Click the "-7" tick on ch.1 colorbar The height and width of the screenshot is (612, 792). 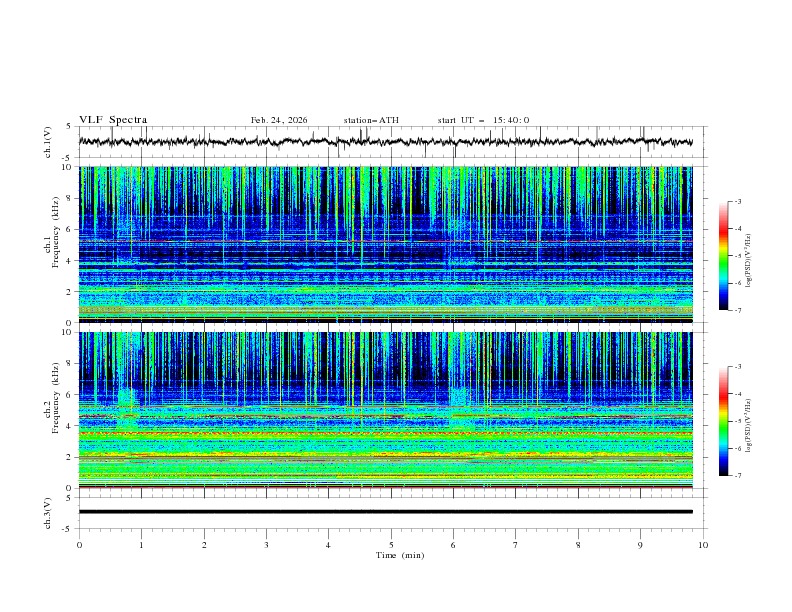(737, 310)
